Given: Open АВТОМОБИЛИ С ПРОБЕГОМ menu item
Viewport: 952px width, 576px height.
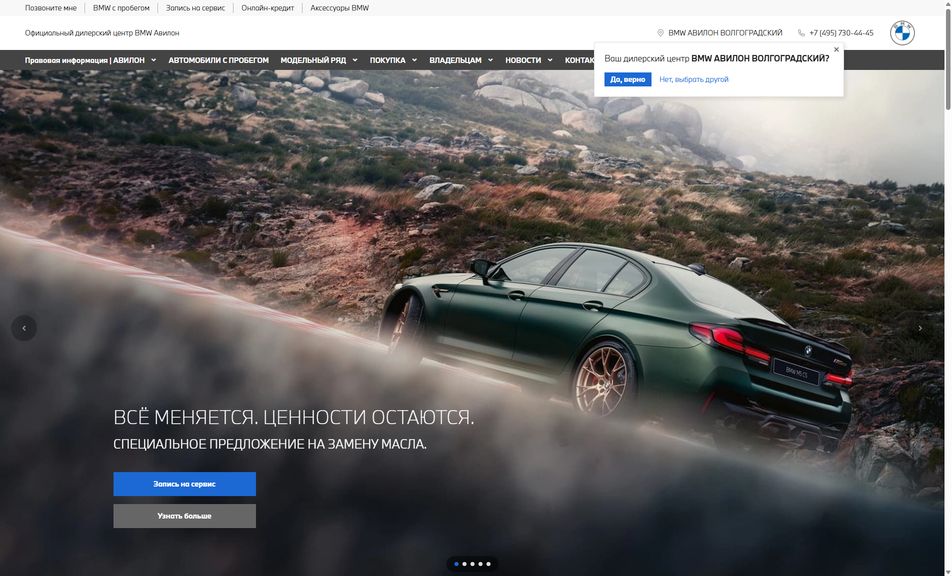Looking at the screenshot, I should [219, 60].
